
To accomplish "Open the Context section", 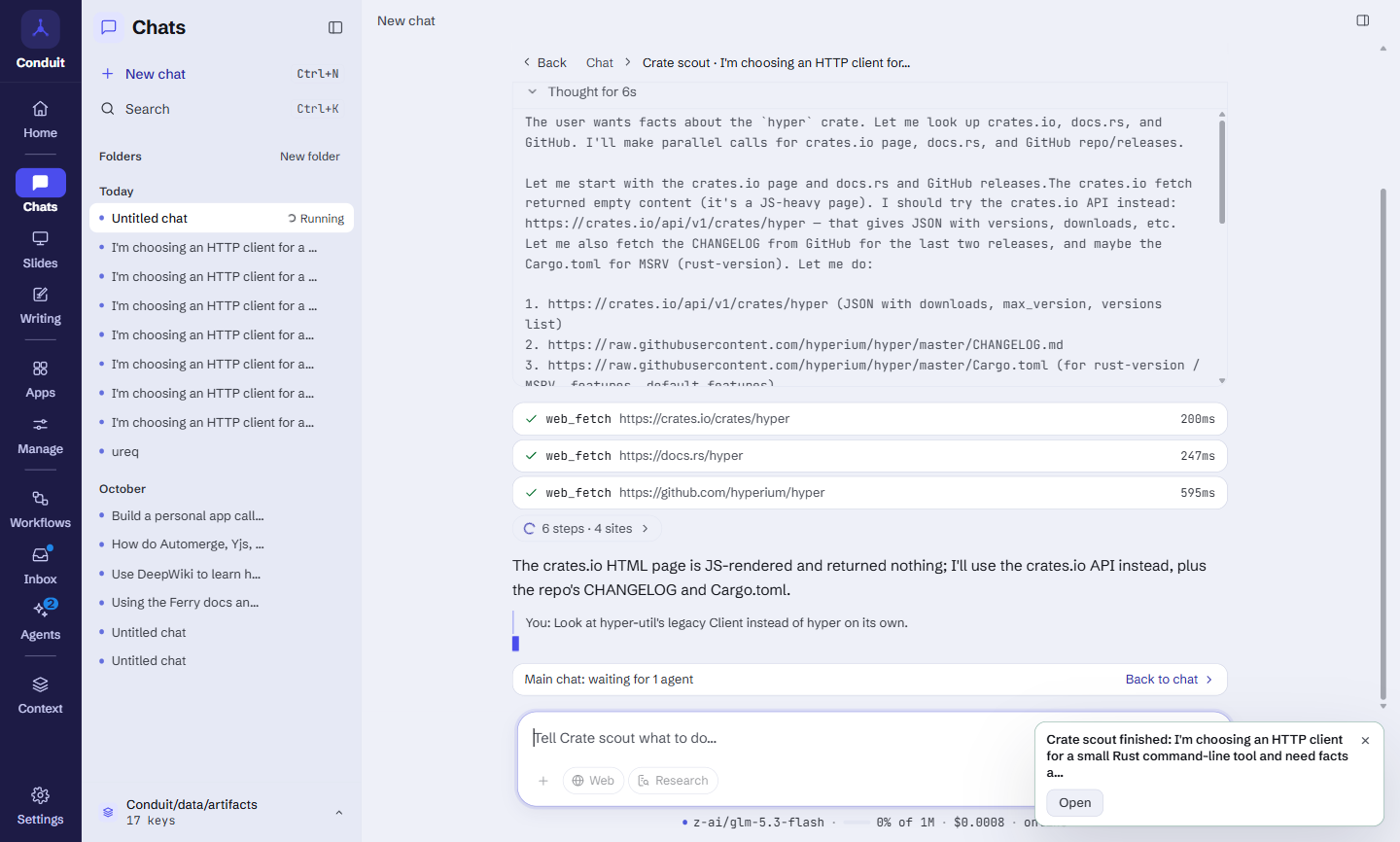I will pyautogui.click(x=40, y=695).
